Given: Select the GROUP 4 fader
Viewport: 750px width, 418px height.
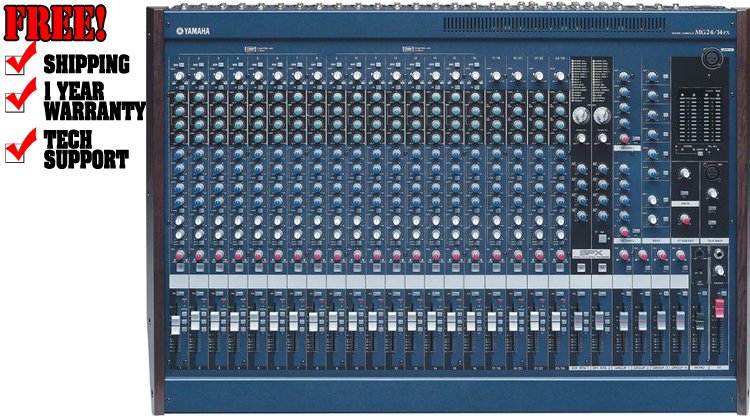Looking at the screenshot, I should [680, 321].
